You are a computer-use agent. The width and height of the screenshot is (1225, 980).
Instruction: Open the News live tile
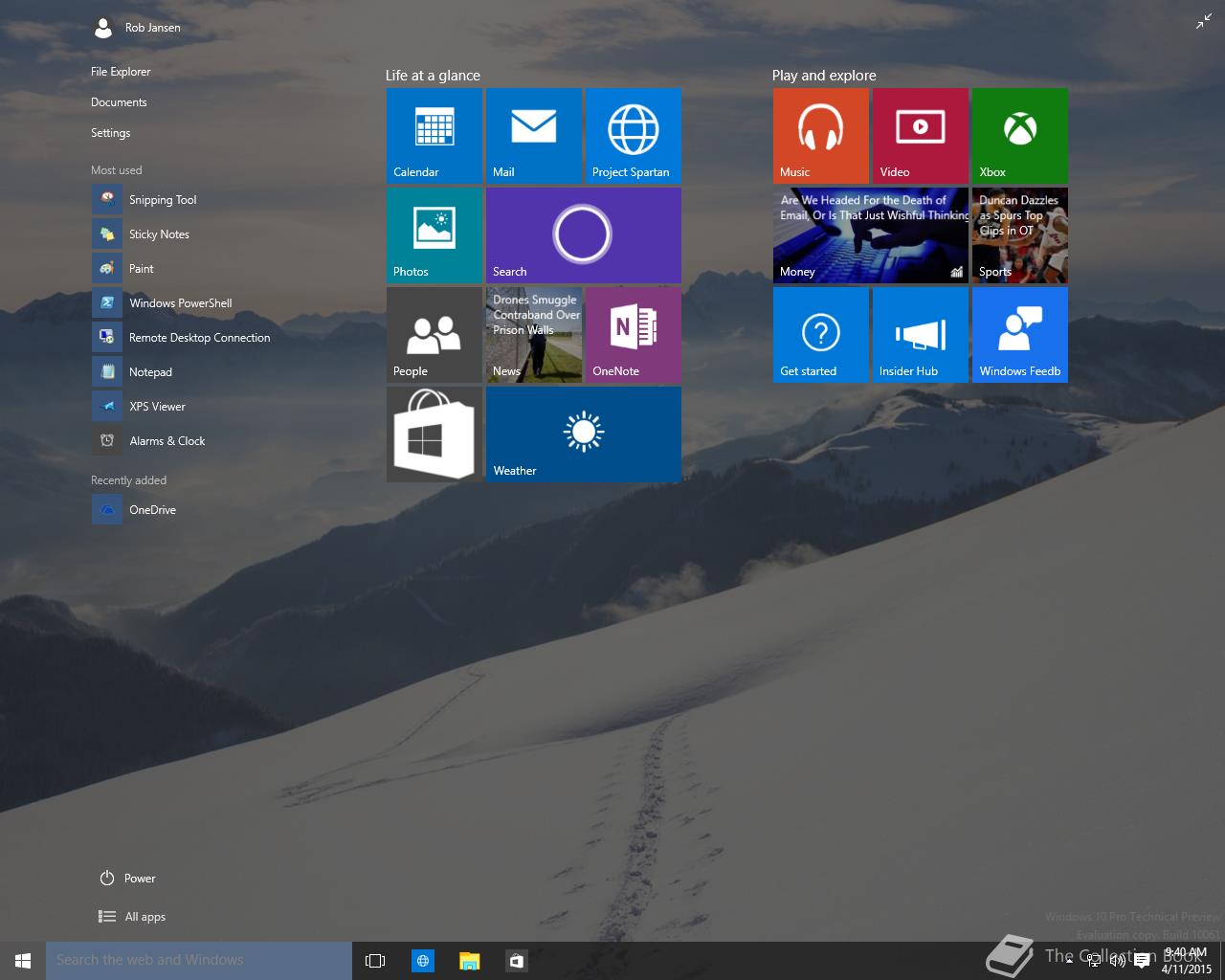(x=533, y=335)
